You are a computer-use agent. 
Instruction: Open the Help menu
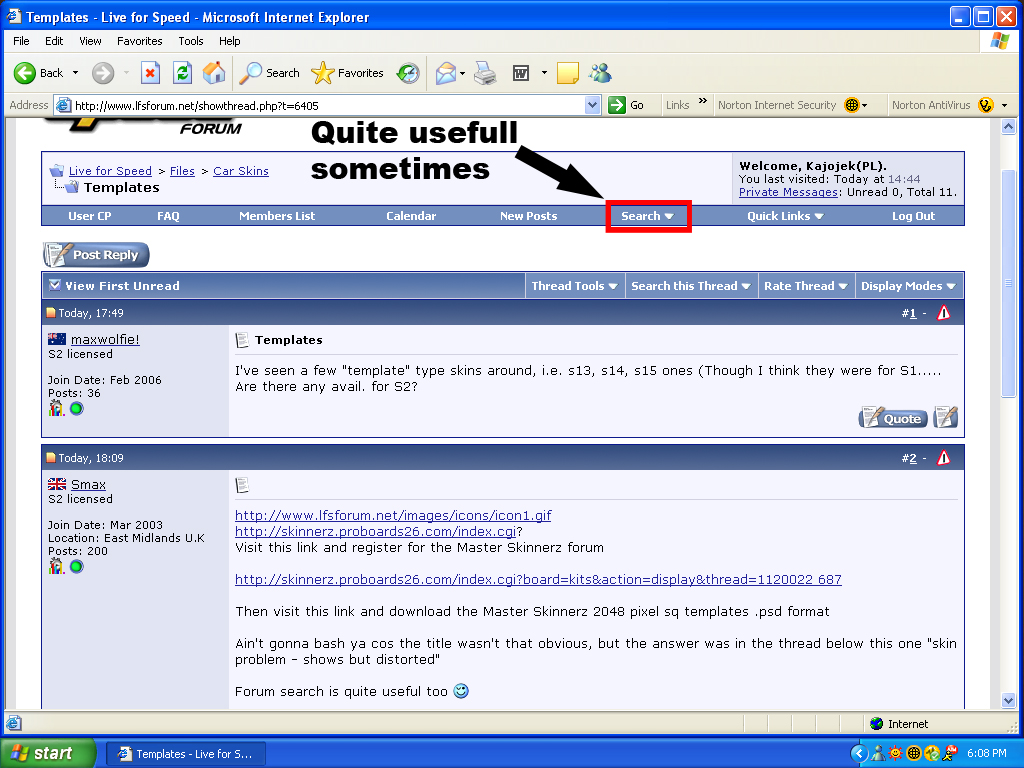pos(229,41)
